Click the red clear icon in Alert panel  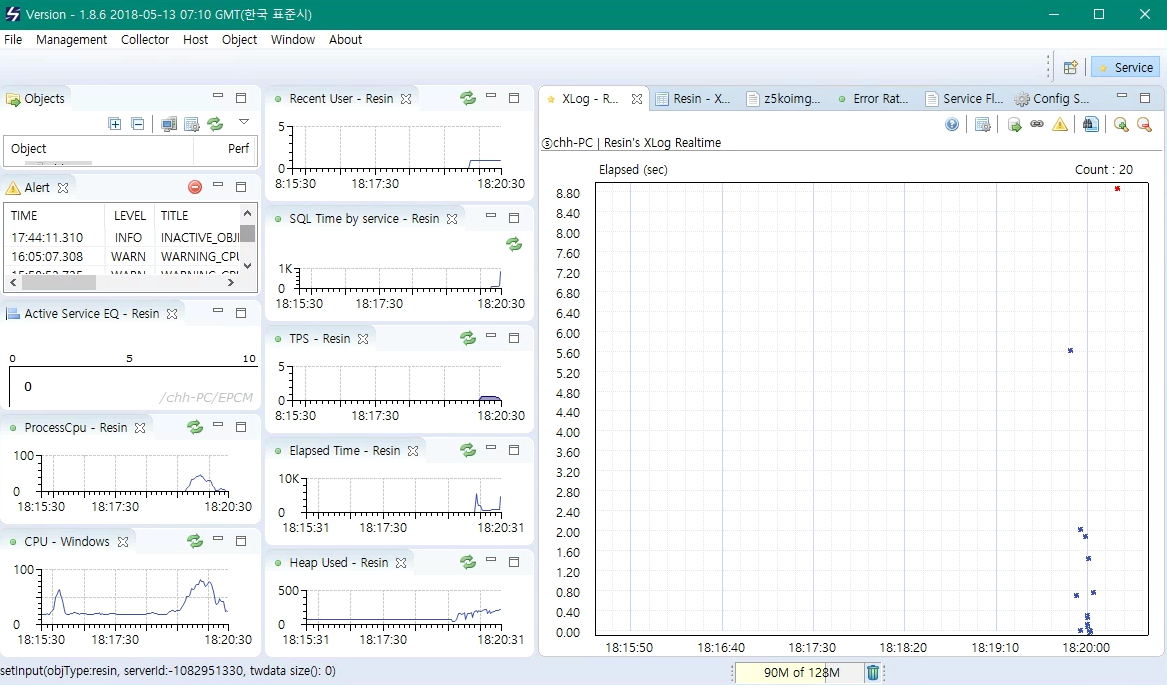pos(195,187)
